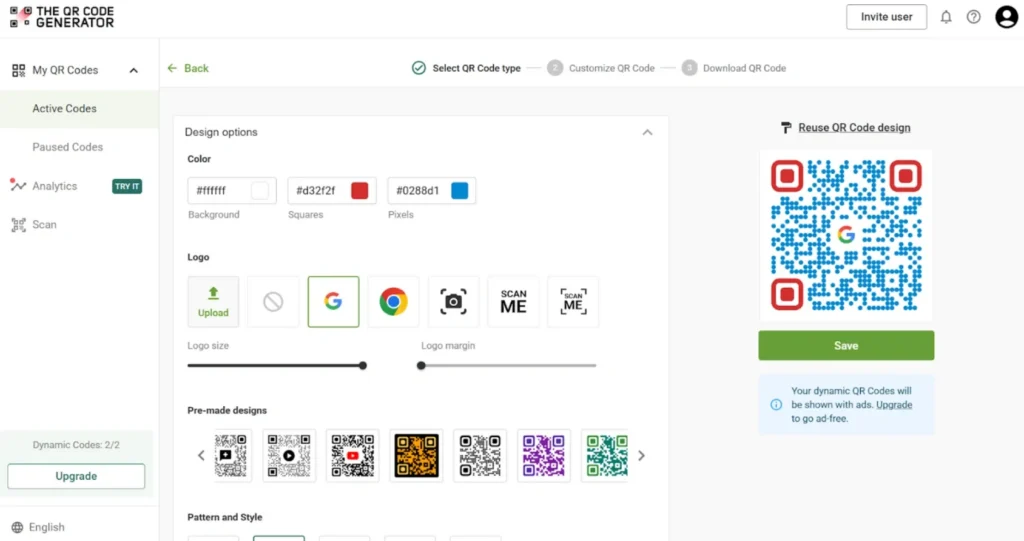Click the Analytics chart icon

pos(18,186)
